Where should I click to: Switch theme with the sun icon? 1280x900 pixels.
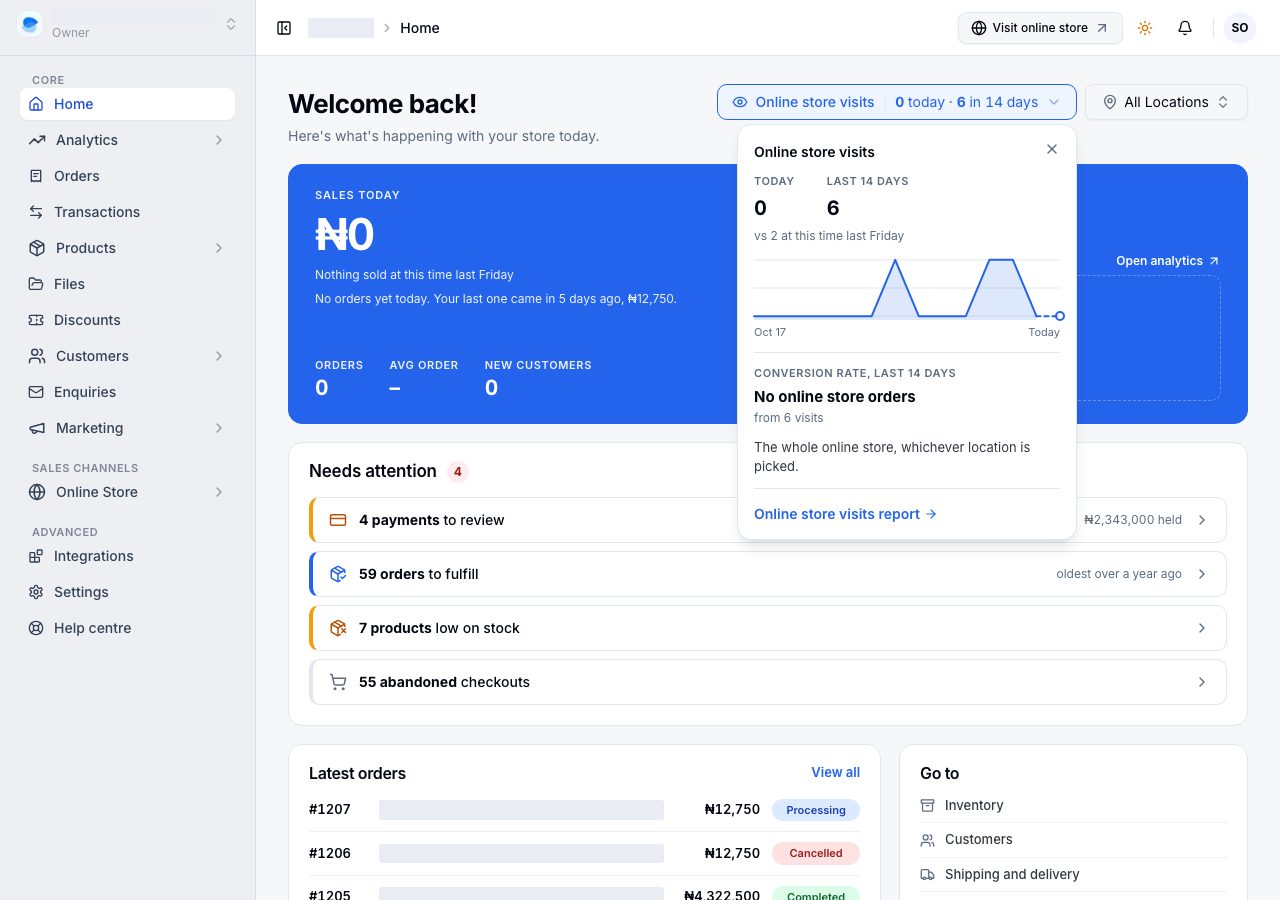click(1145, 28)
